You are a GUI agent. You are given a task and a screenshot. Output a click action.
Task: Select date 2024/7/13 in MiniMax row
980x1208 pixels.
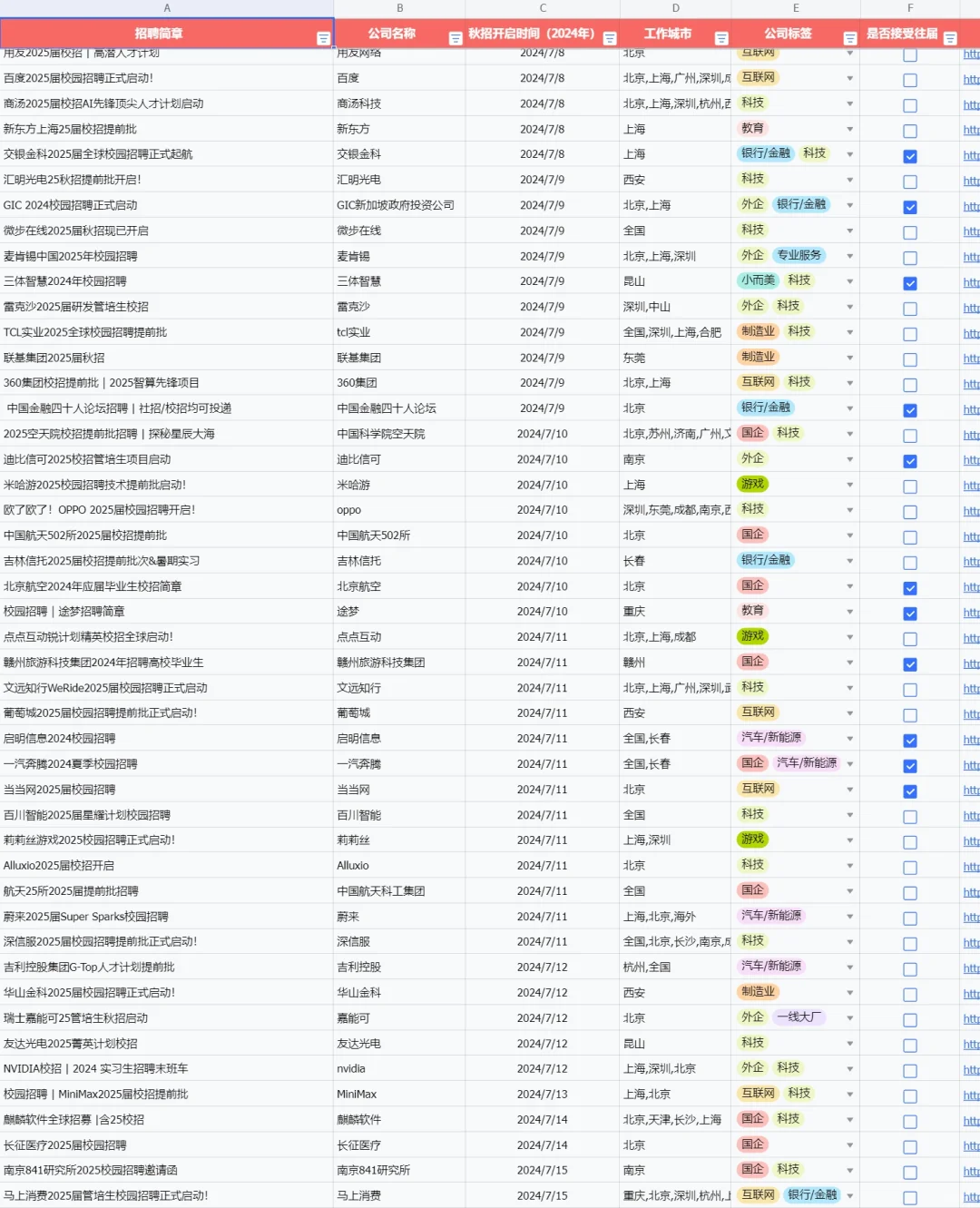point(543,1095)
